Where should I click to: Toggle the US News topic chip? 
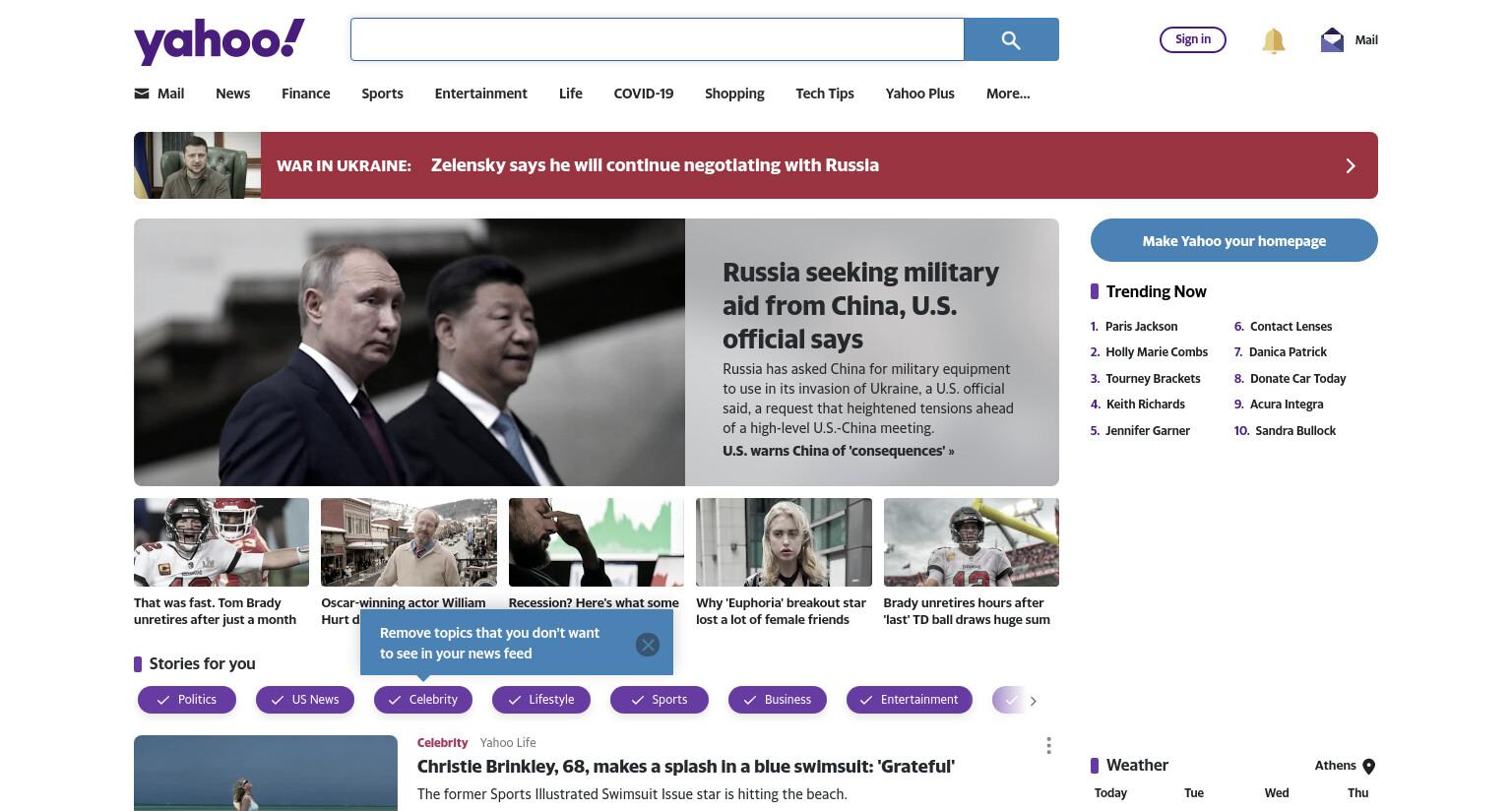point(305,700)
